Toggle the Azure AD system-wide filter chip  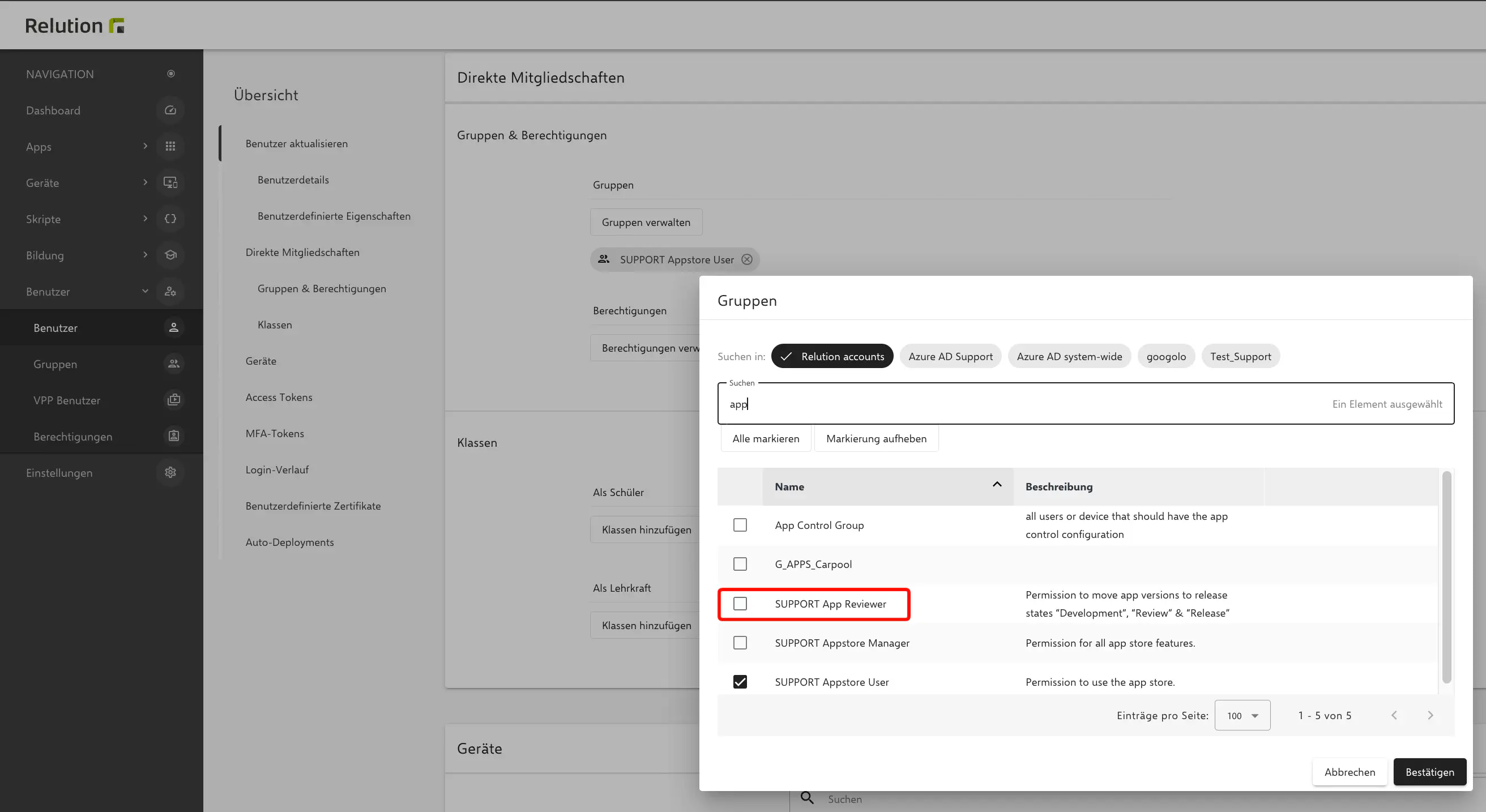pyautogui.click(x=1069, y=356)
